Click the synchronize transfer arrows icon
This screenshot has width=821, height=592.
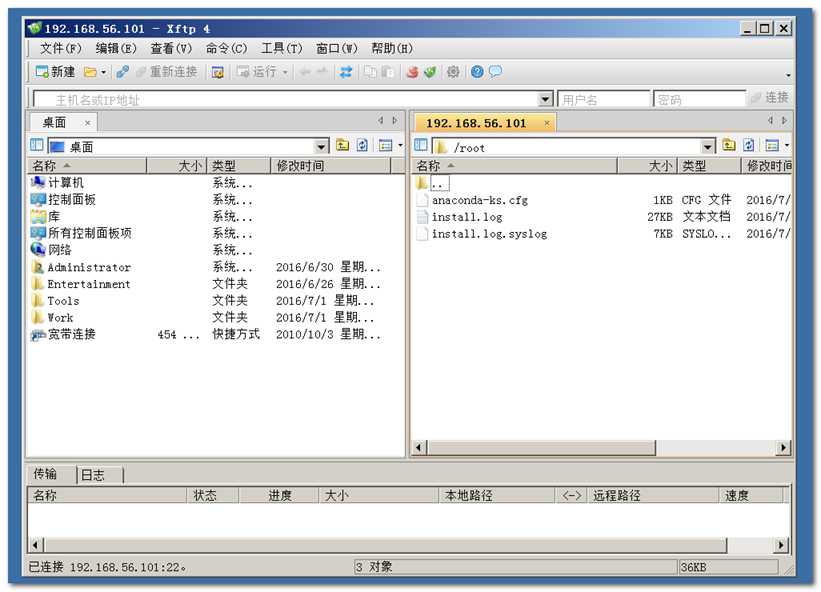click(346, 72)
